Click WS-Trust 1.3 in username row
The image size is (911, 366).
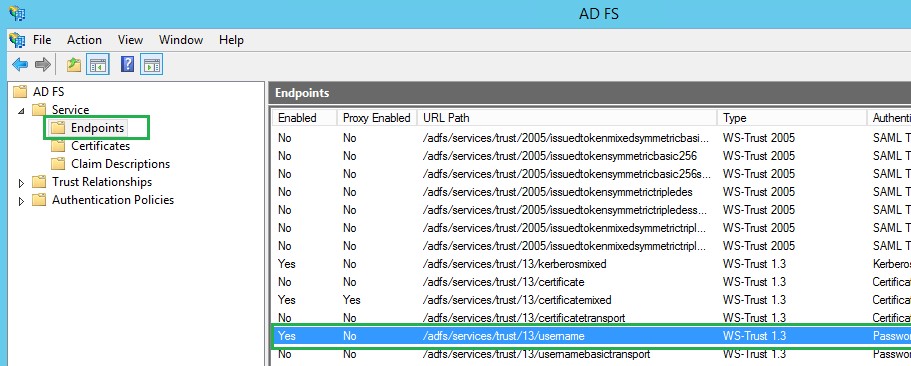[x=754, y=336]
